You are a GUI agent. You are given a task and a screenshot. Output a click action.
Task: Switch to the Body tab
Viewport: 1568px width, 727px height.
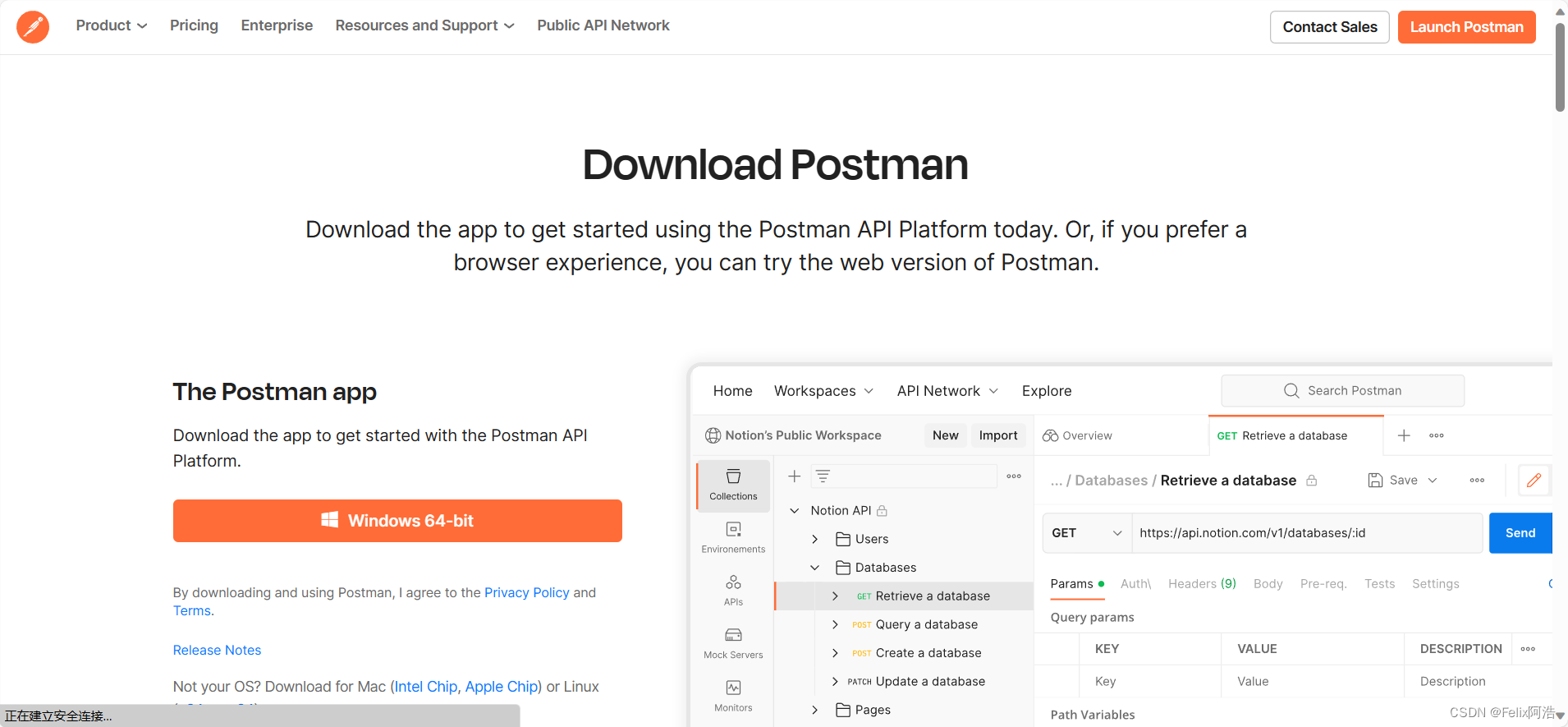point(1268,584)
